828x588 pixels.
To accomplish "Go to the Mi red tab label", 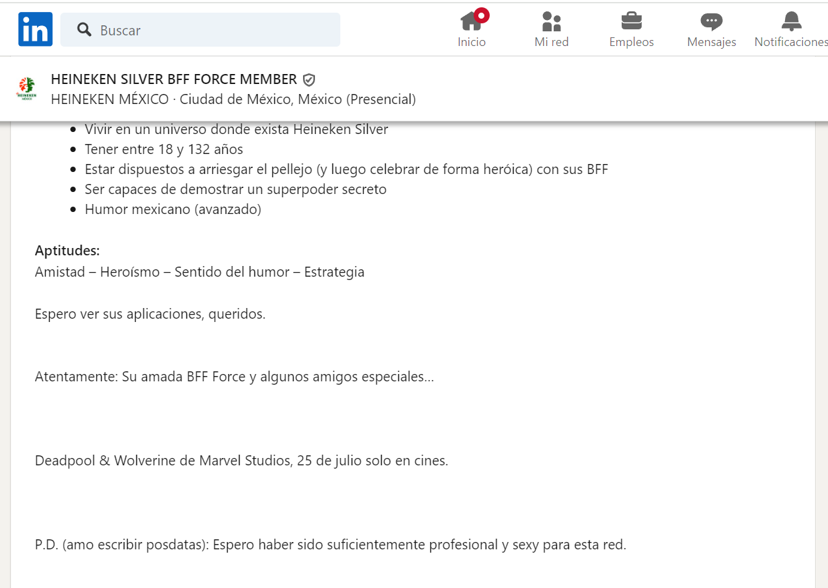I will 551,42.
